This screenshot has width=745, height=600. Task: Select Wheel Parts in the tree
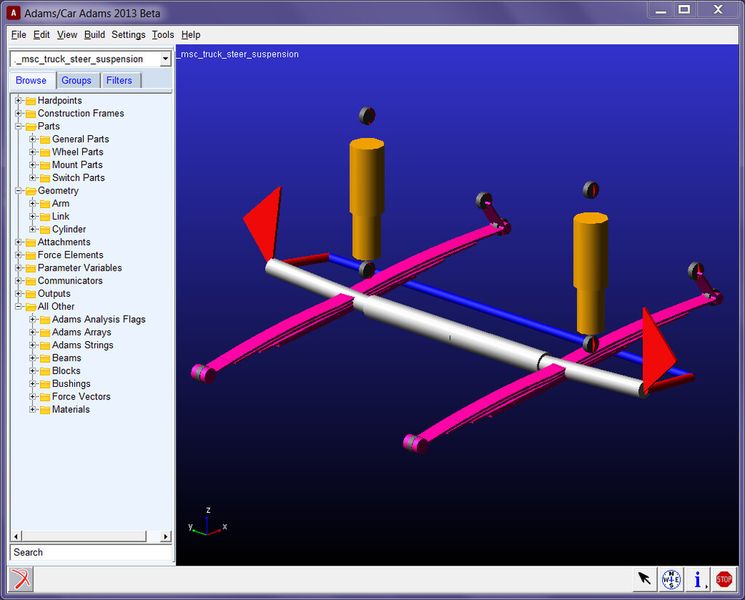pos(77,152)
